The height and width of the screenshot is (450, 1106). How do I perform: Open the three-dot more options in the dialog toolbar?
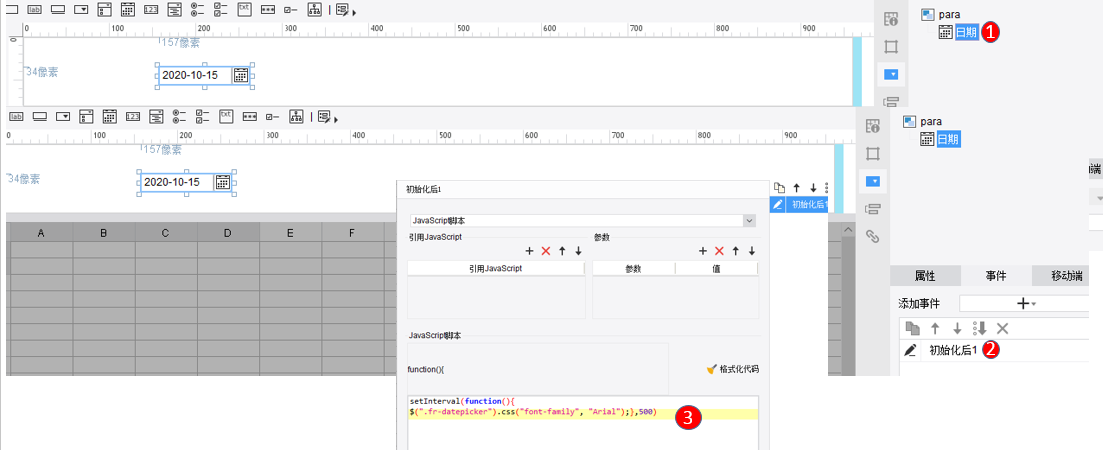[826, 188]
